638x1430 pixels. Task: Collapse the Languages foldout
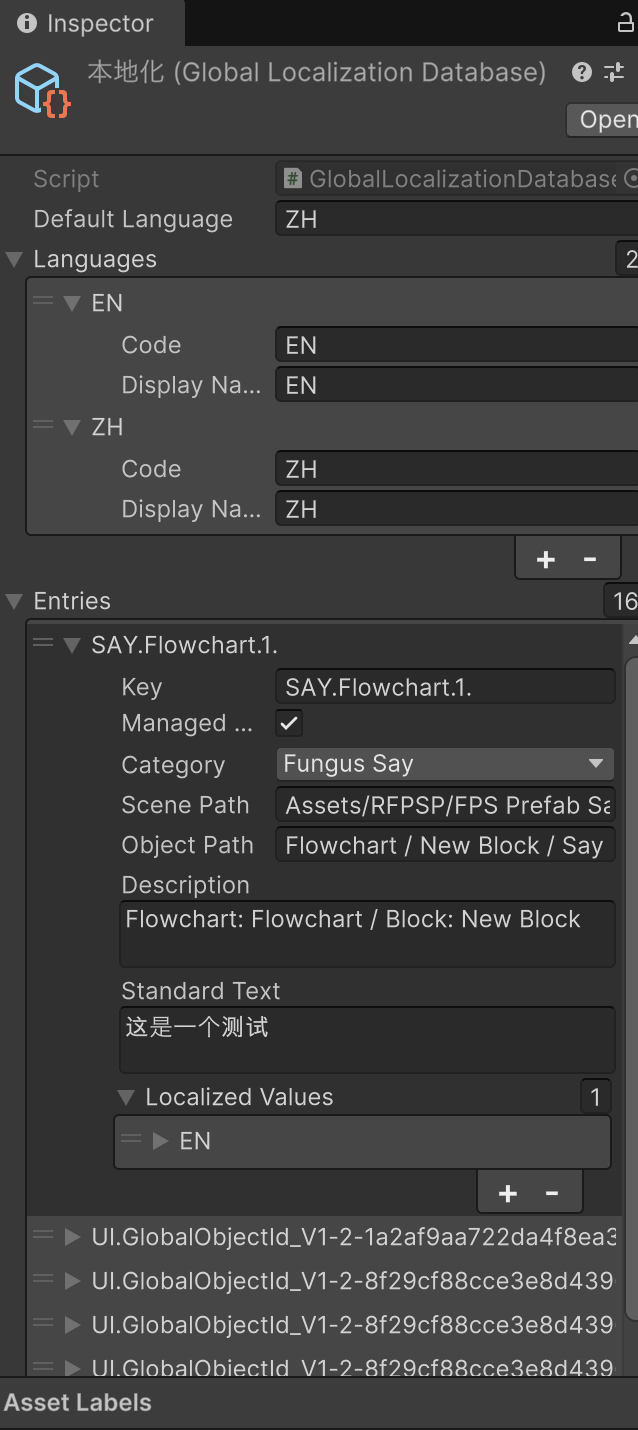click(15, 260)
